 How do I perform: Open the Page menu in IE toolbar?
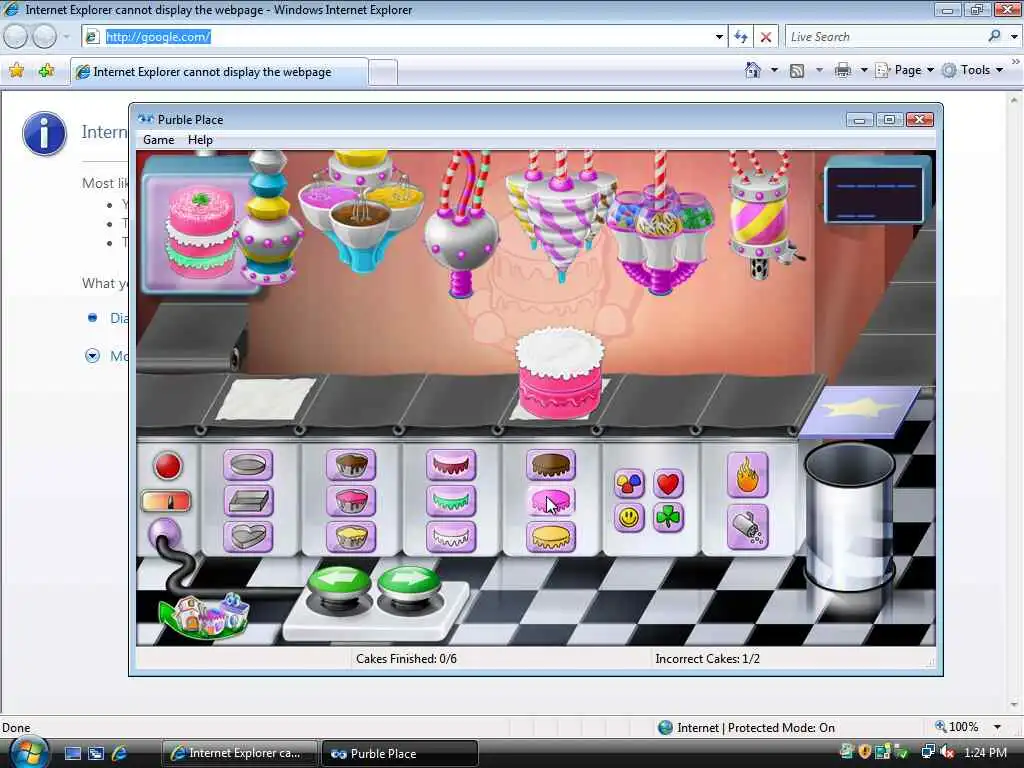pyautogui.click(x=905, y=70)
